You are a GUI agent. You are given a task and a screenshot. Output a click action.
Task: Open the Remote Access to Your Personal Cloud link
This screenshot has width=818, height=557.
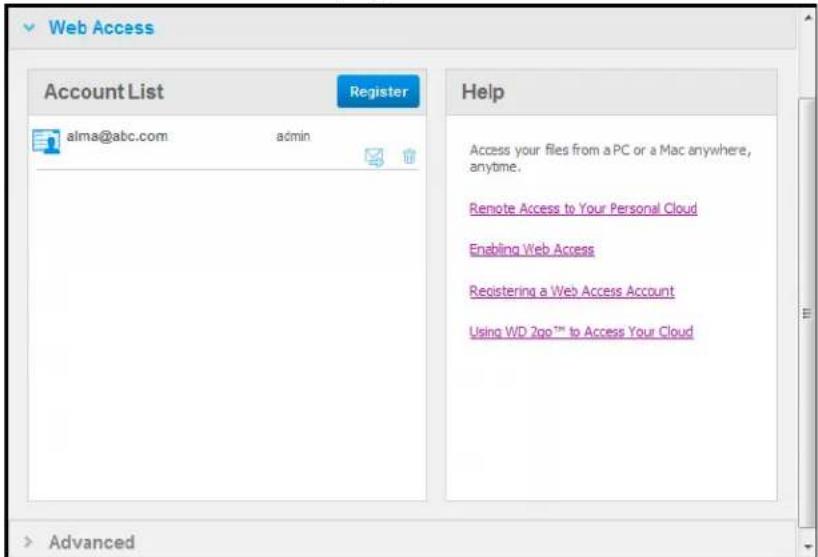[x=583, y=209]
